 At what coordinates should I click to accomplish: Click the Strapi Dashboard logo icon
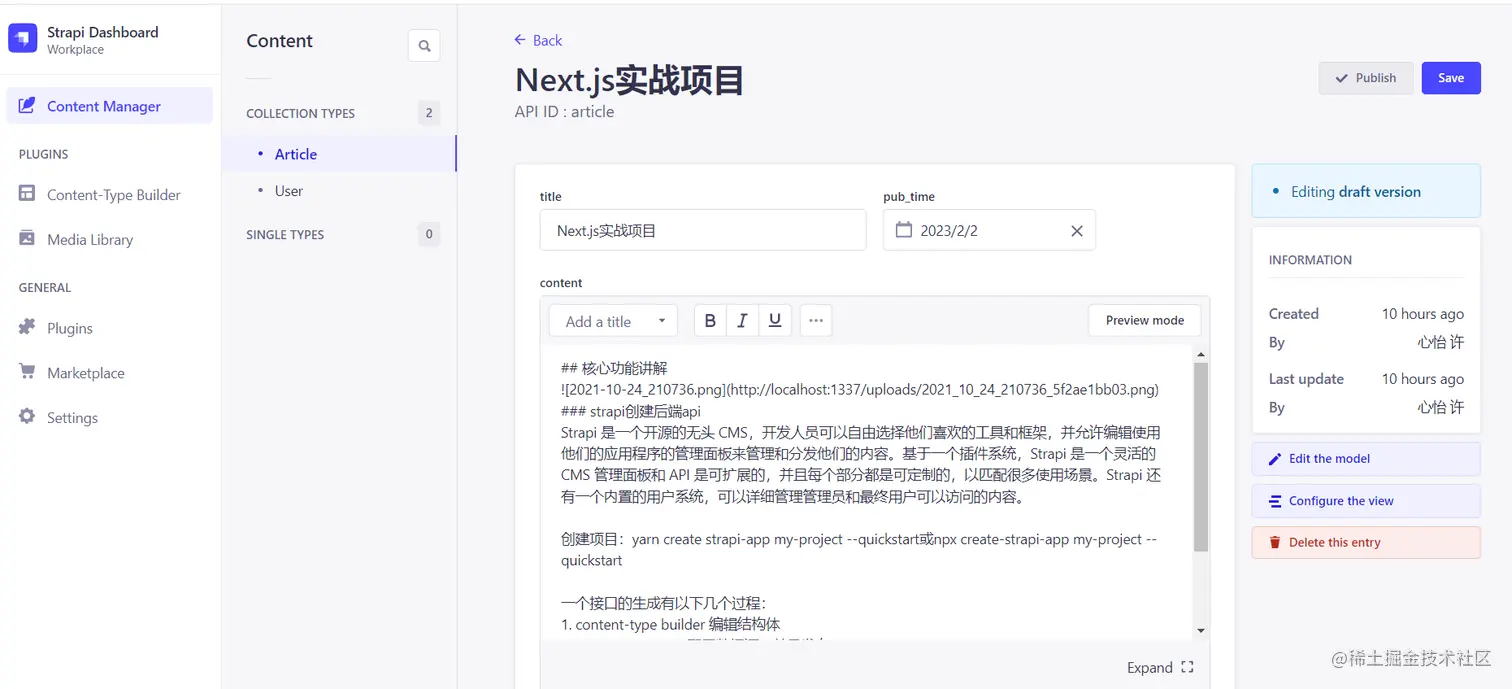point(23,39)
